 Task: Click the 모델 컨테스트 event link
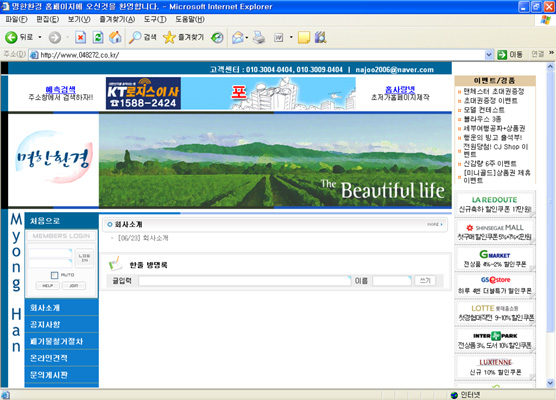tap(484, 110)
